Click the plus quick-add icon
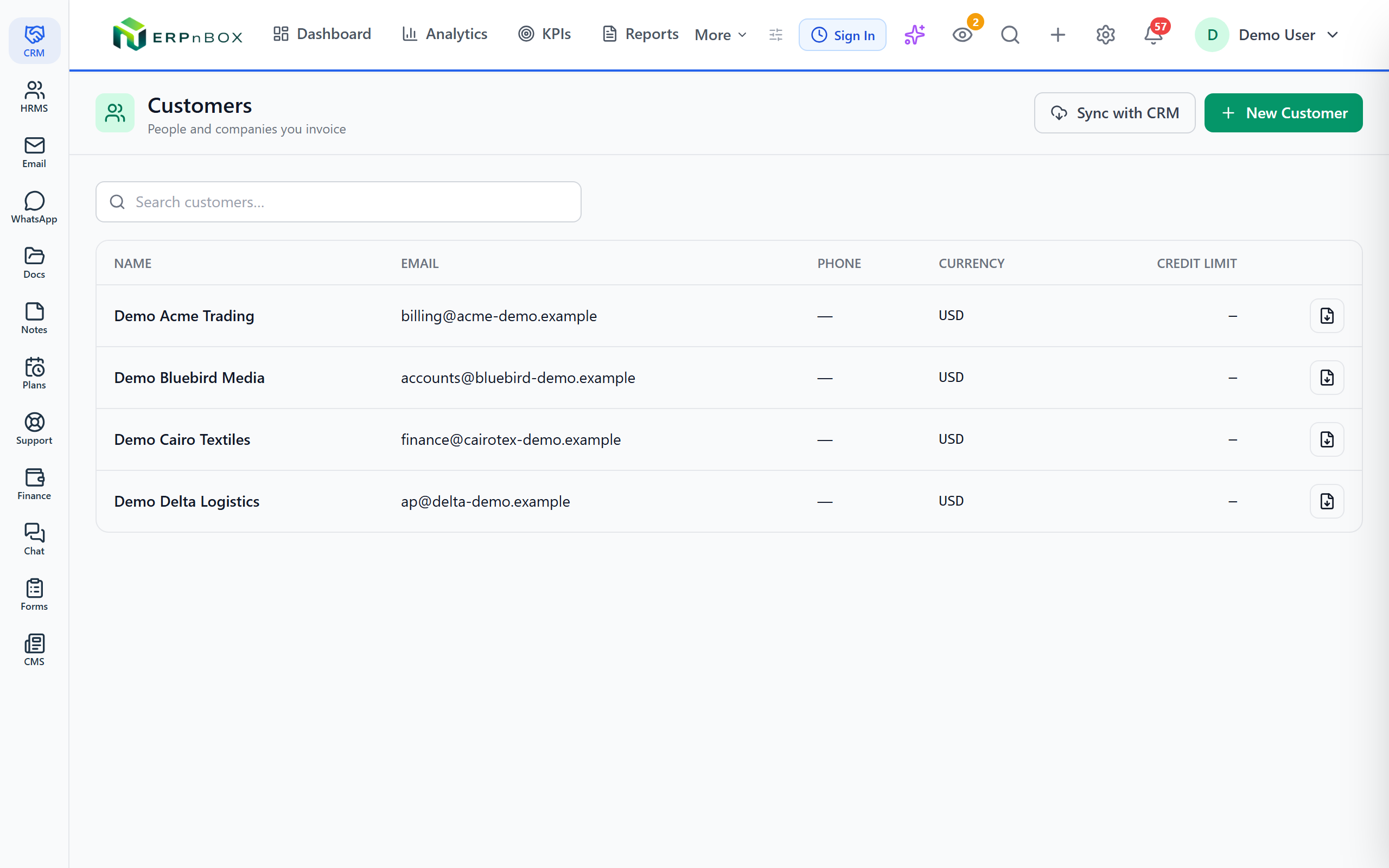 1058,34
